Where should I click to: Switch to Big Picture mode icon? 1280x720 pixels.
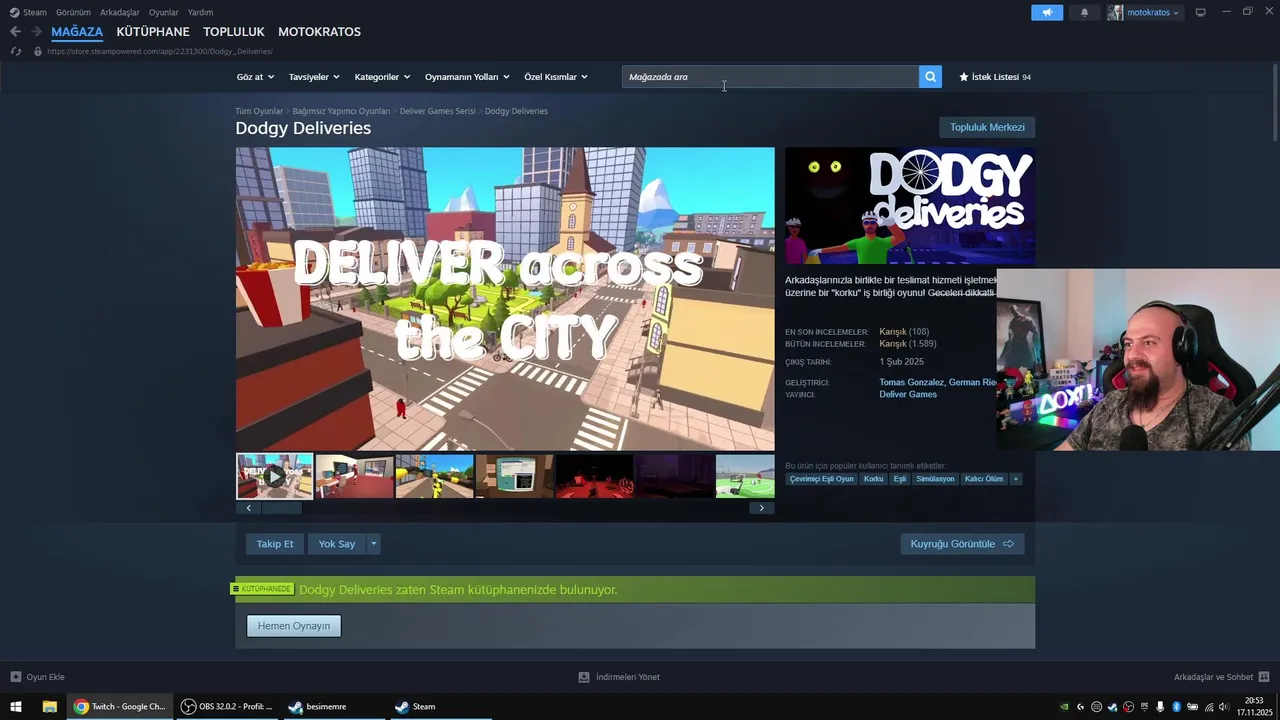(x=1200, y=12)
